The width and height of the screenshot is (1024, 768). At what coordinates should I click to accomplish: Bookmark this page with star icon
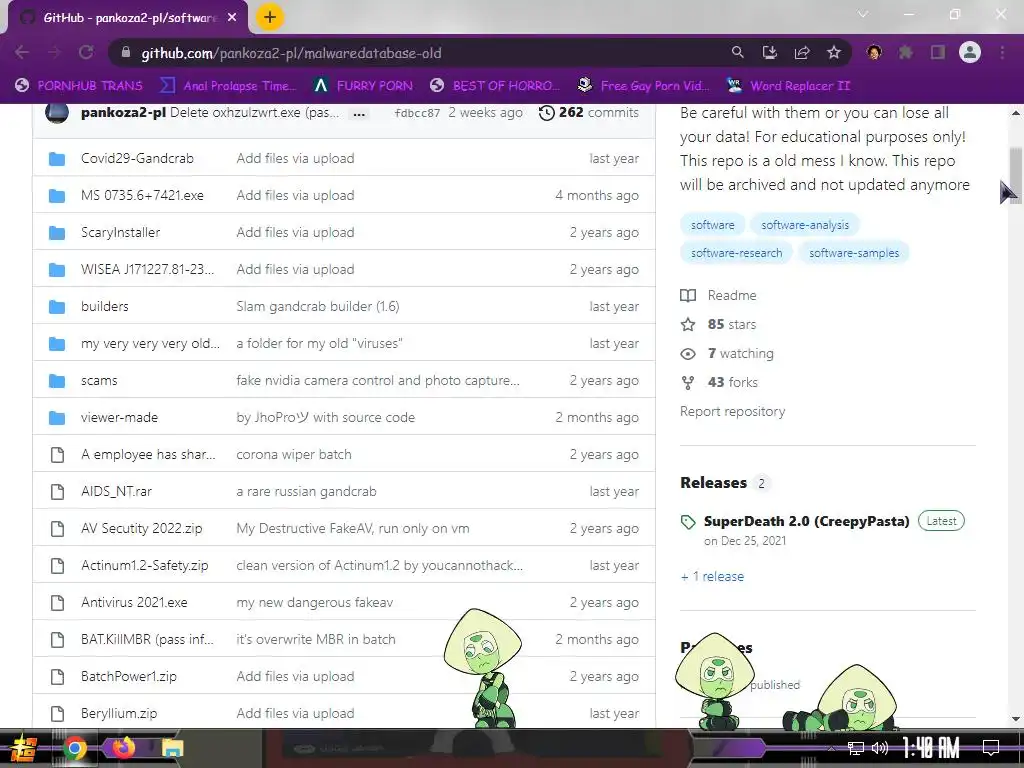[834, 53]
